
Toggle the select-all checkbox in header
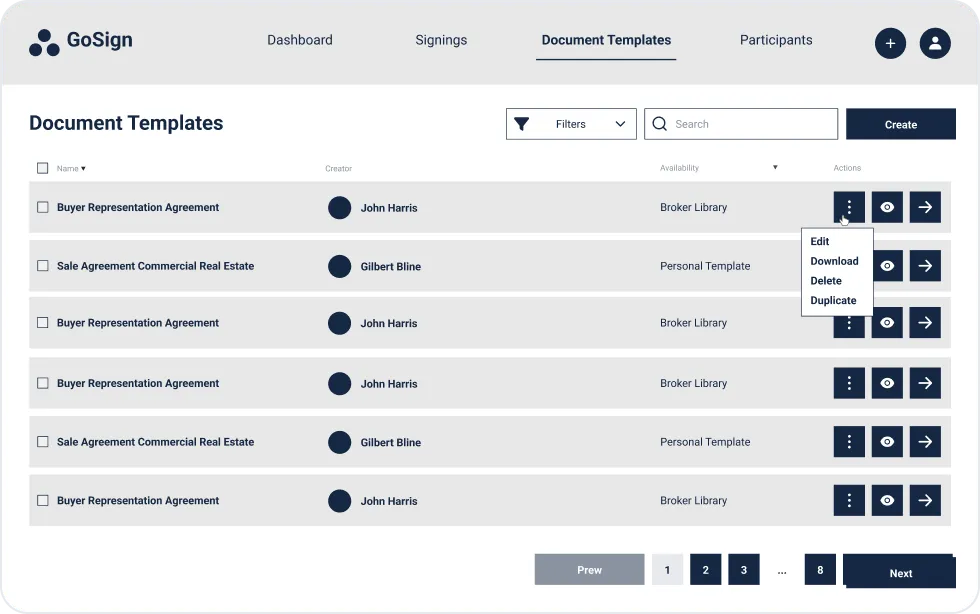(42, 168)
